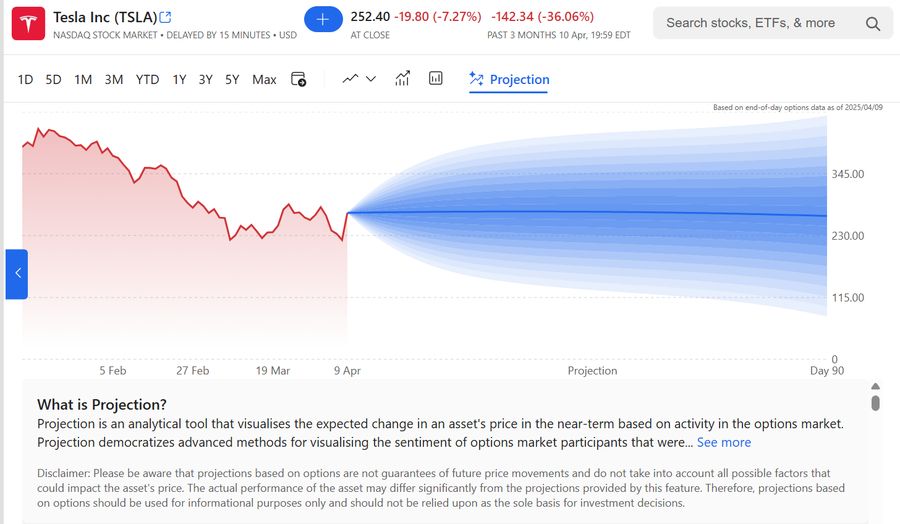Open the chart indicators panel icon
Viewport: 900px width, 524px height.
(436, 79)
